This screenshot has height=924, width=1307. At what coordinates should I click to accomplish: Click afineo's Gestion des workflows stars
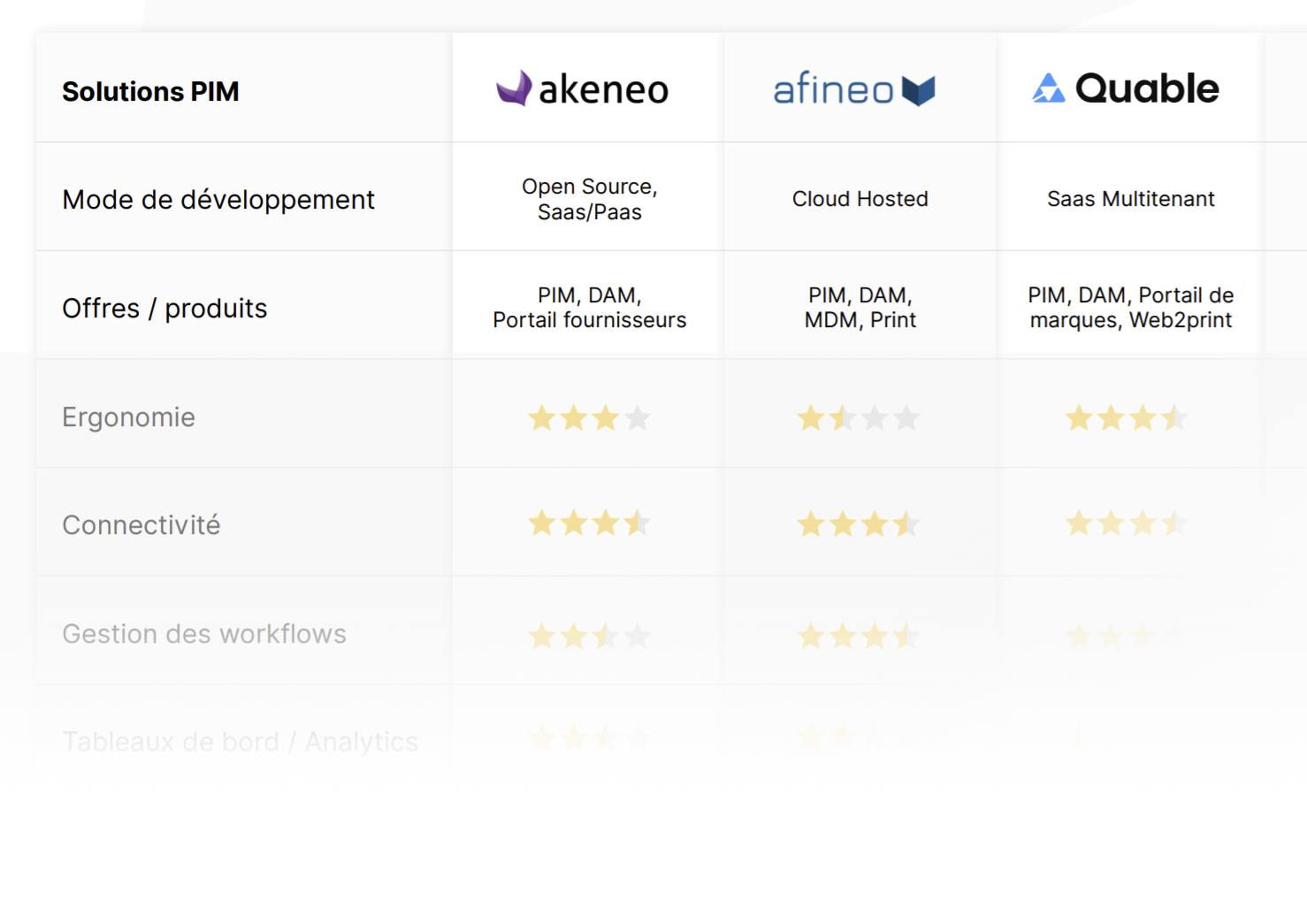pyautogui.click(x=859, y=636)
